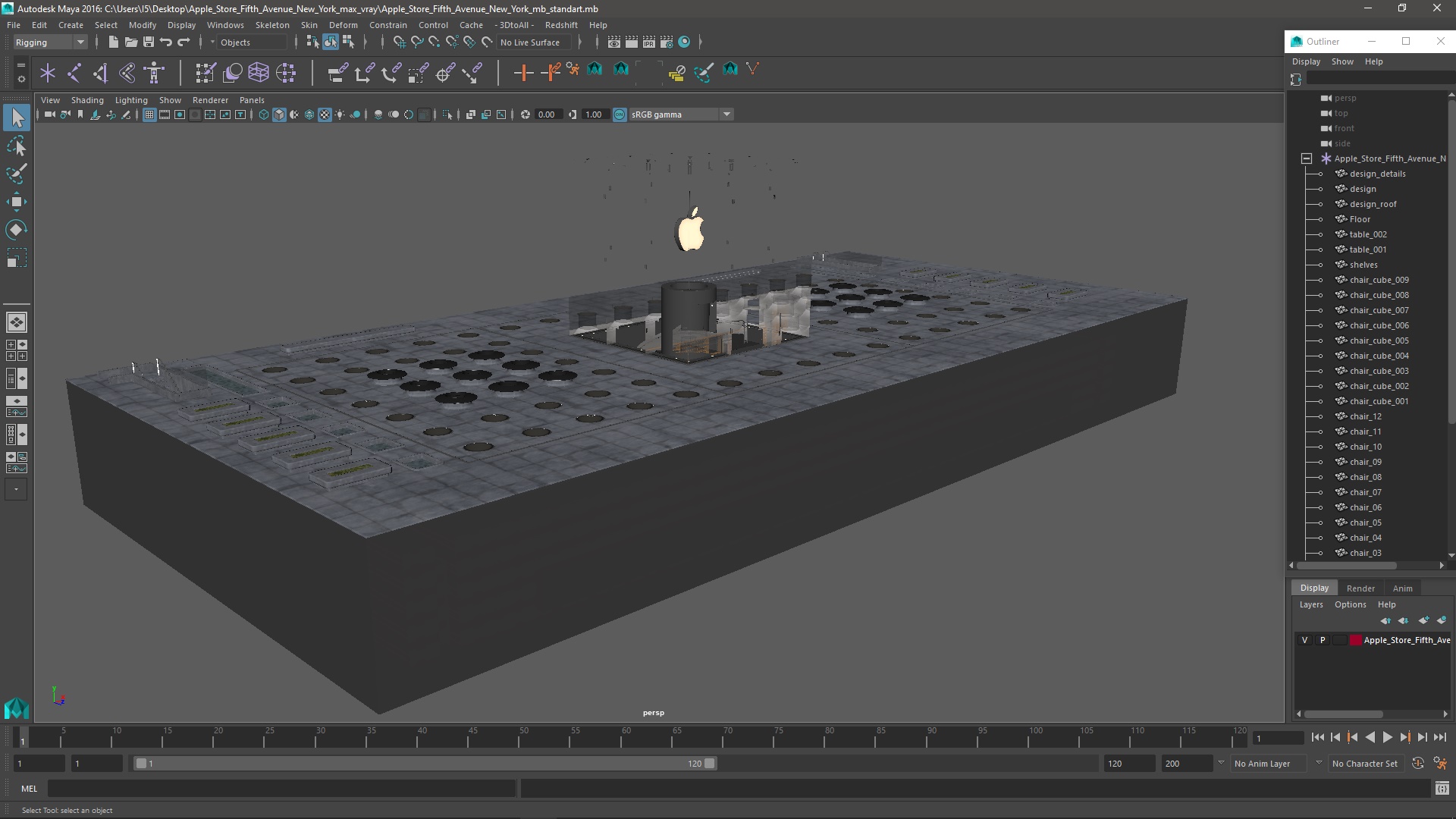Click the go to start button
Image resolution: width=1456 pixels, height=819 pixels.
pos(1317,737)
